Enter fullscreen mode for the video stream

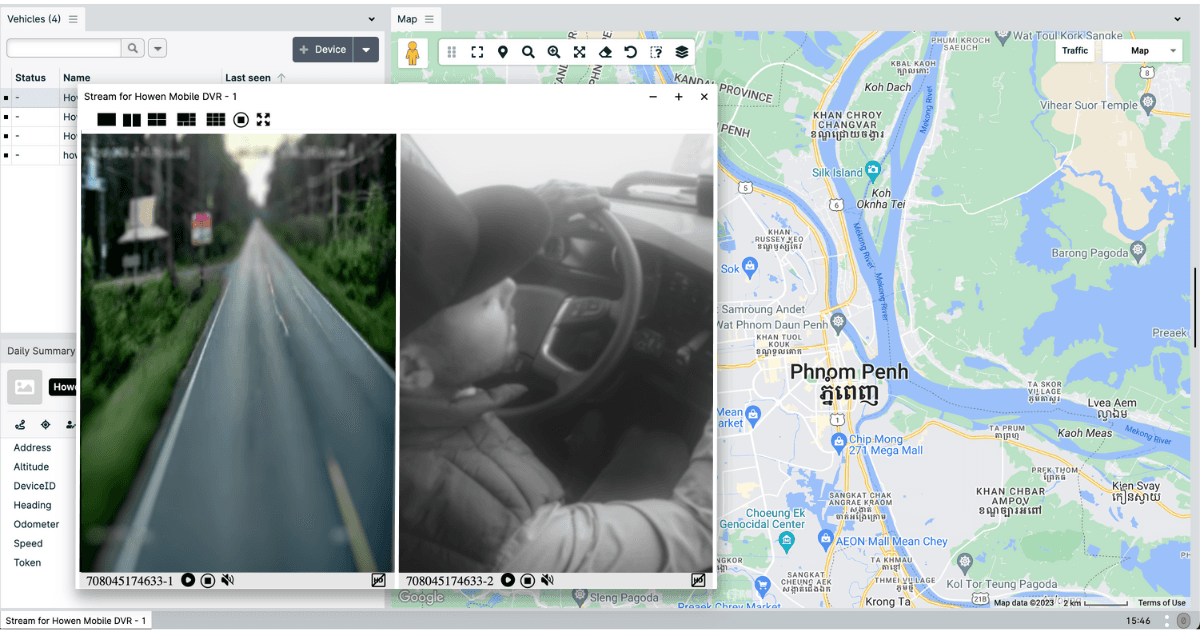coord(263,119)
